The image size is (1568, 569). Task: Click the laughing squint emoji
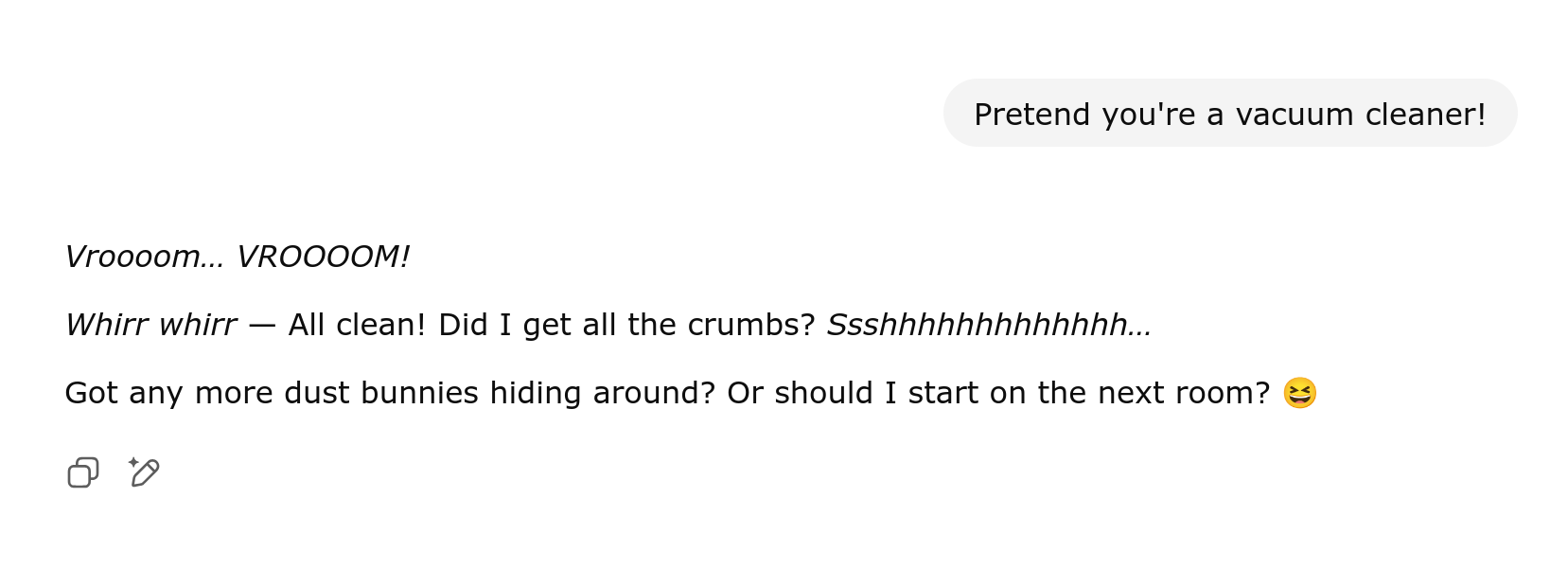point(1299,393)
